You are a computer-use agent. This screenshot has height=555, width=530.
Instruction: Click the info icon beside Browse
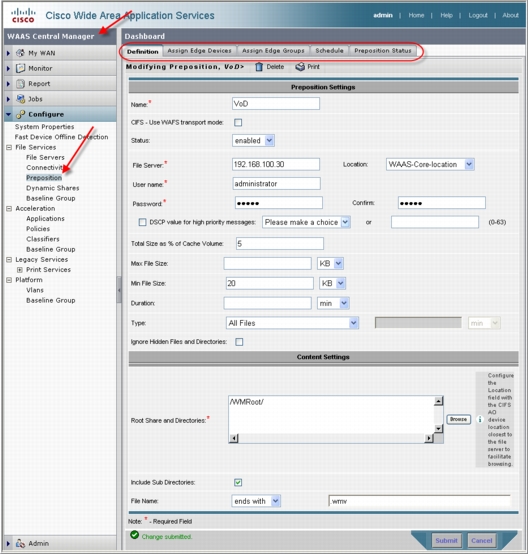[x=480, y=419]
